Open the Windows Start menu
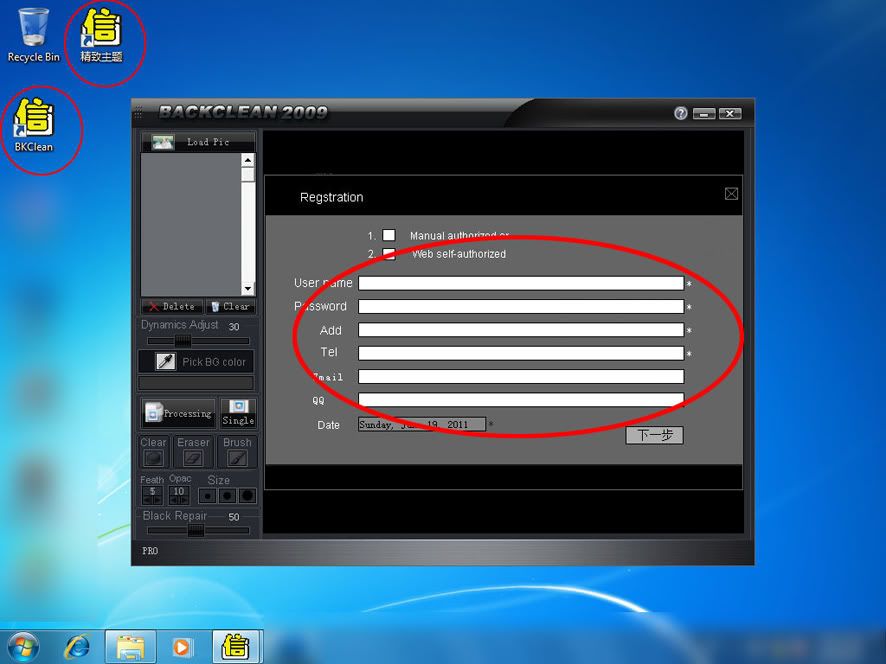The width and height of the screenshot is (886, 664). [x=23, y=647]
